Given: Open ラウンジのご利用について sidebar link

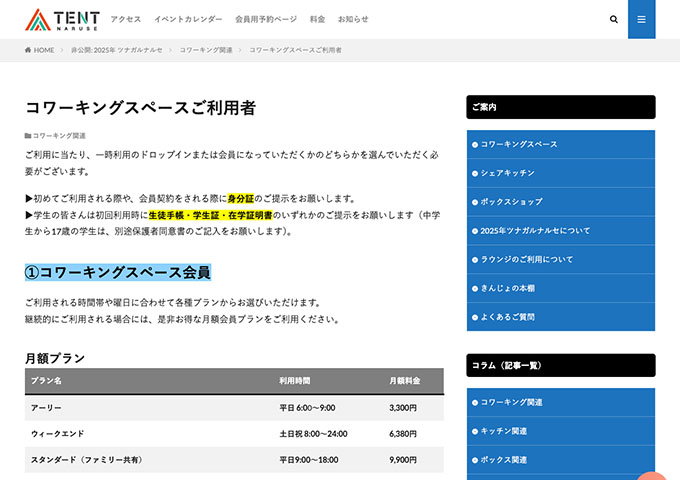Looking at the screenshot, I should point(527,259).
